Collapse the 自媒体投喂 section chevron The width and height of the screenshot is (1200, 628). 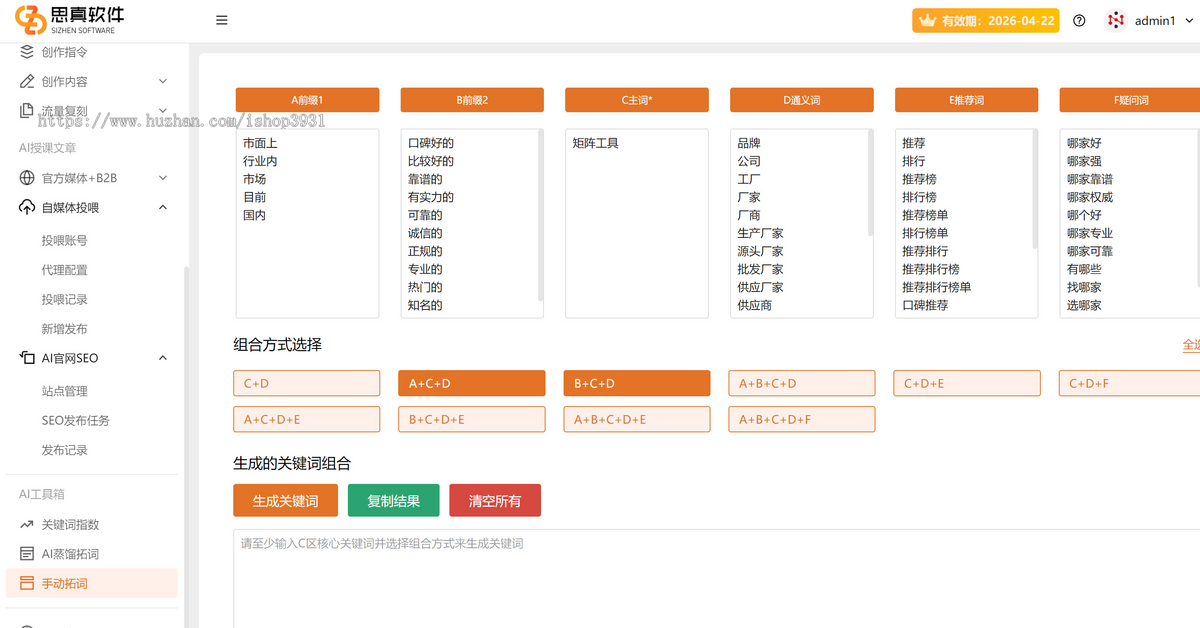pos(163,207)
